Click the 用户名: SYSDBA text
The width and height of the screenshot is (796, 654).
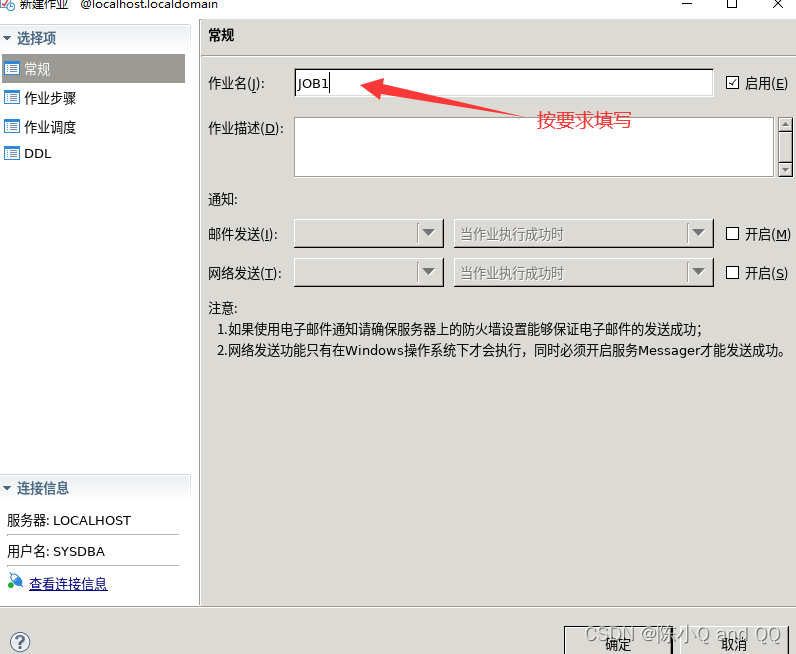click(56, 551)
